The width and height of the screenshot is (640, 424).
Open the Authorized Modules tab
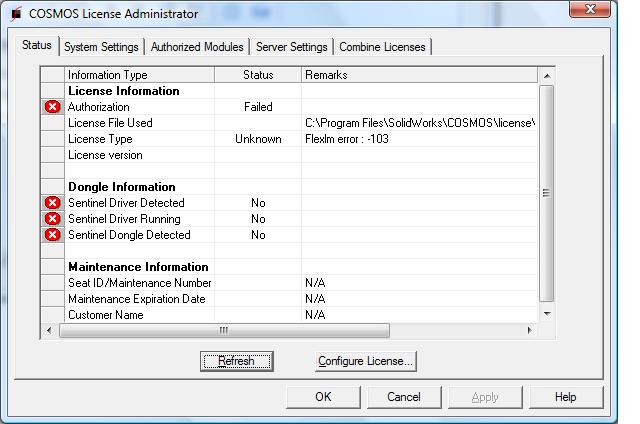pos(197,47)
